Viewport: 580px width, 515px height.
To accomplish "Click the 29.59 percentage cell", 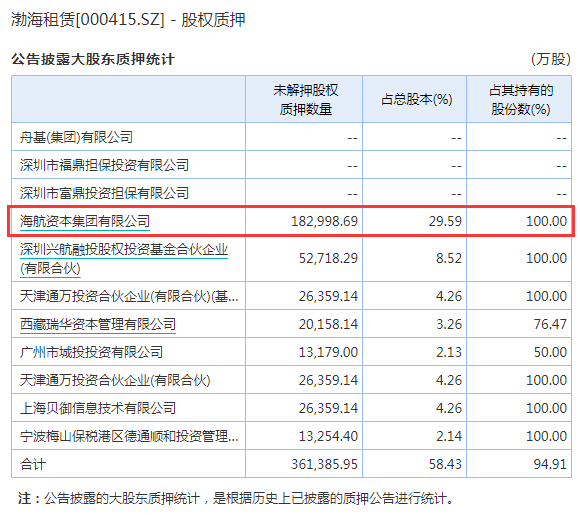I will (x=445, y=221).
